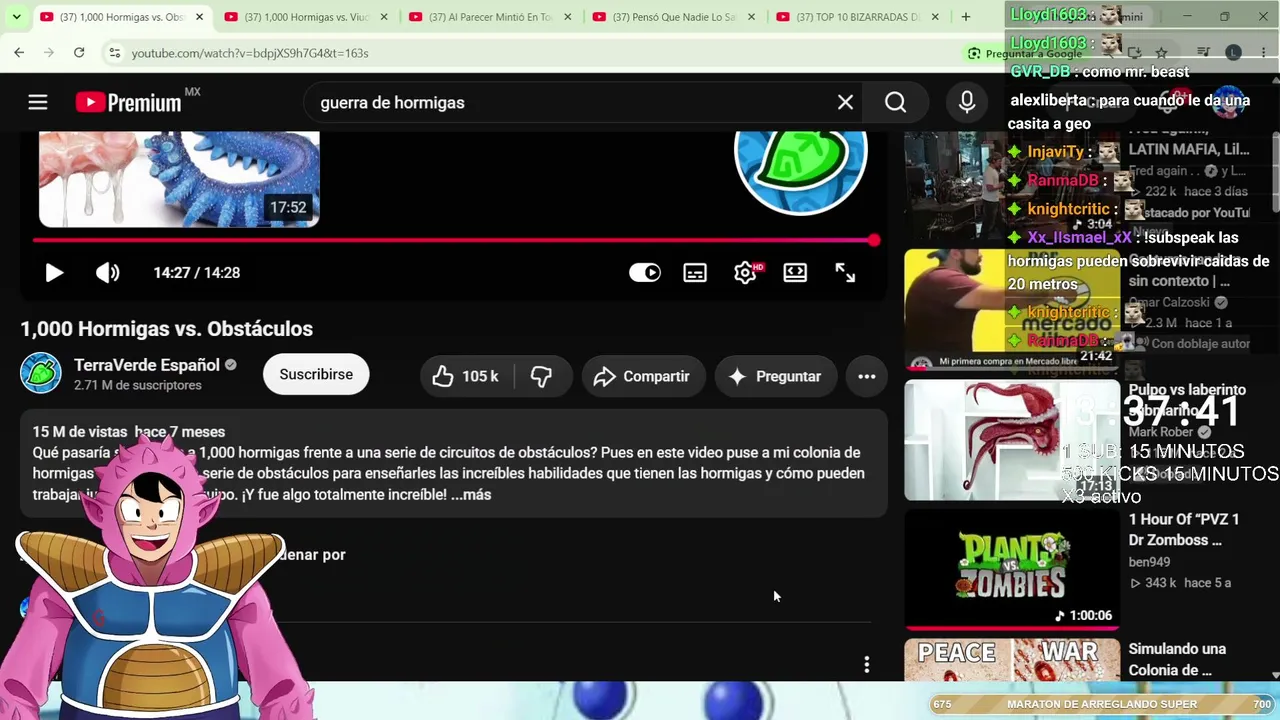Subscribe using the Suscribirse button

click(316, 374)
